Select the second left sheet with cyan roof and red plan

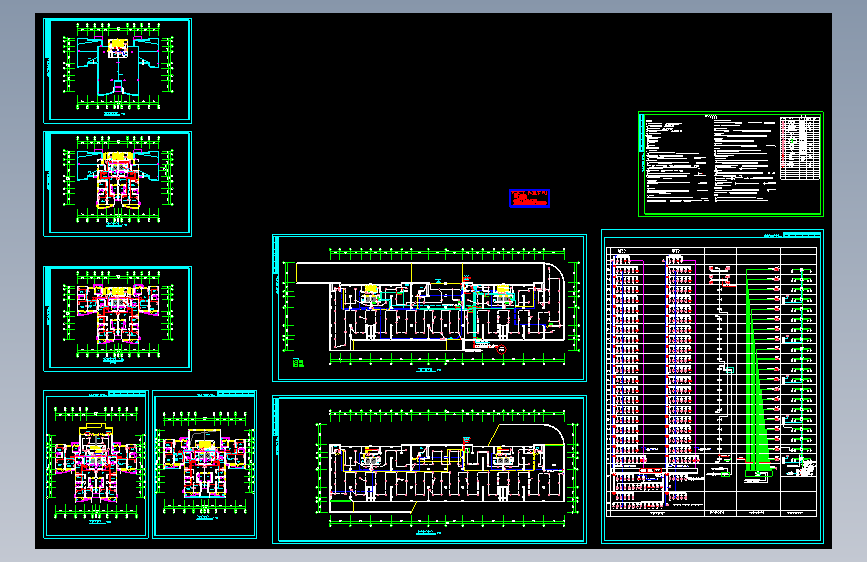117,184
